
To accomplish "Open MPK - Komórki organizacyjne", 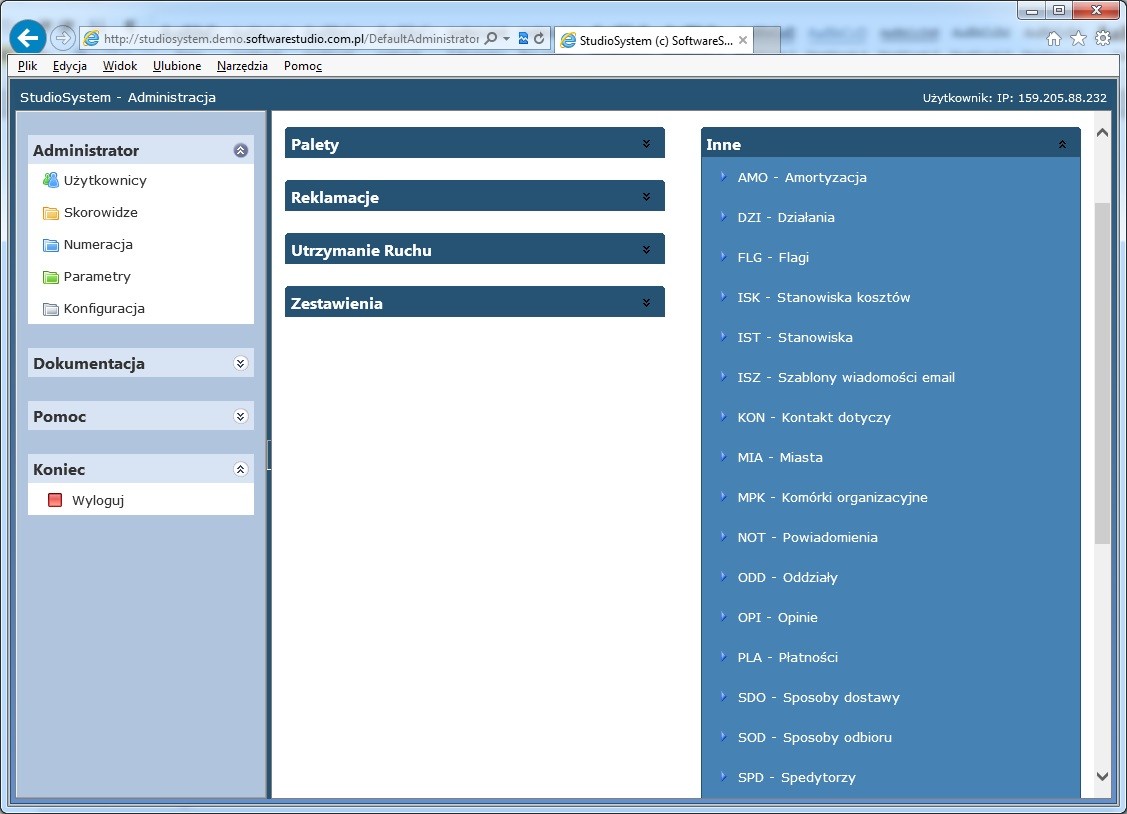I will pos(832,497).
